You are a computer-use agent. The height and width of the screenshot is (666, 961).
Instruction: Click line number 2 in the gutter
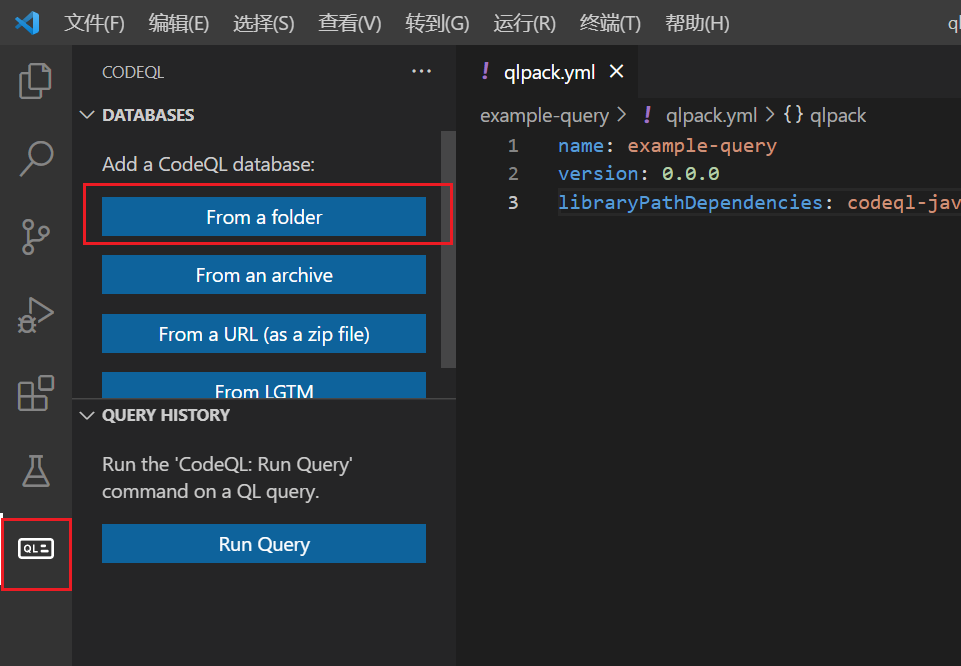(x=513, y=174)
